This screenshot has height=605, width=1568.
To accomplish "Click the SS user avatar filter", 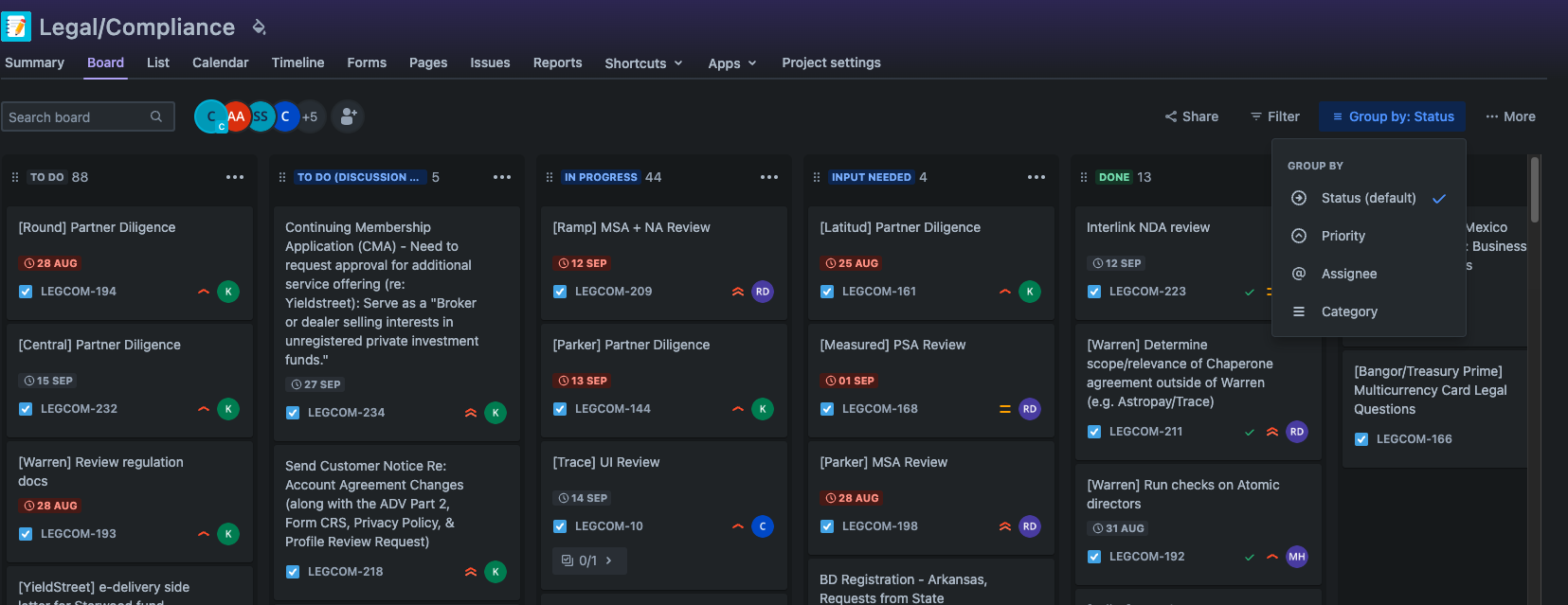I will tap(261, 116).
